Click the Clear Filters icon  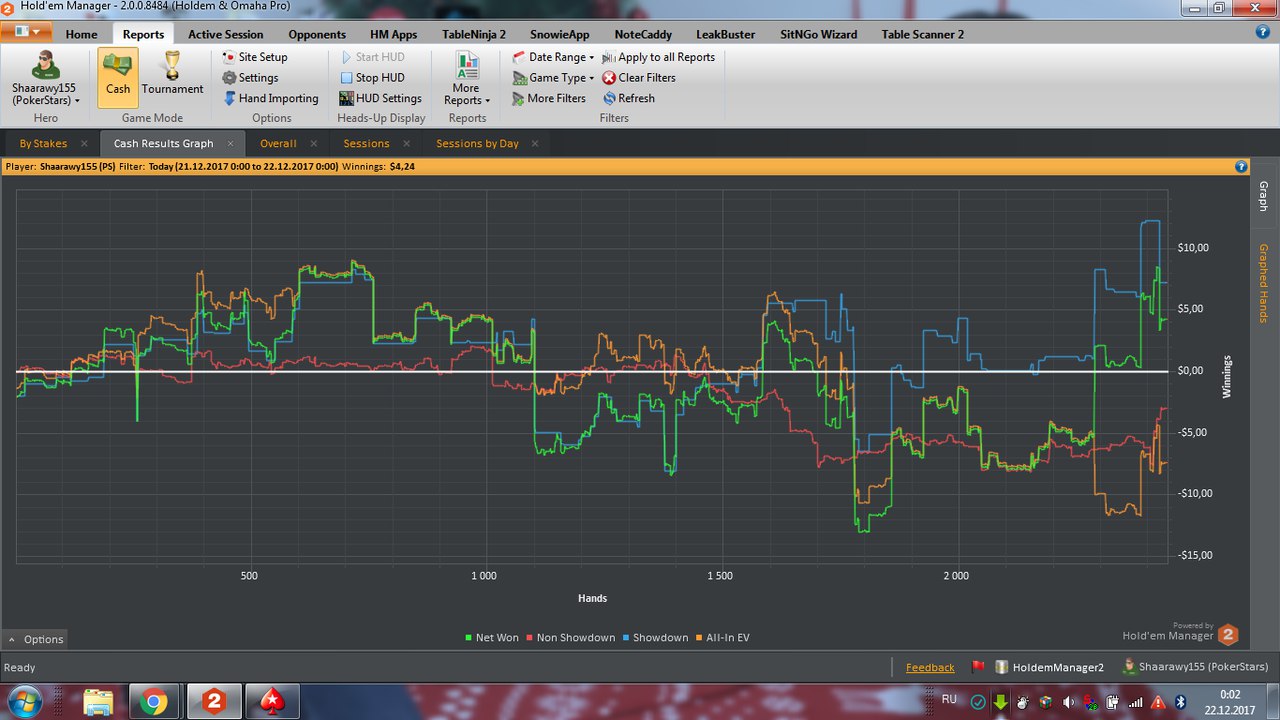[609, 78]
